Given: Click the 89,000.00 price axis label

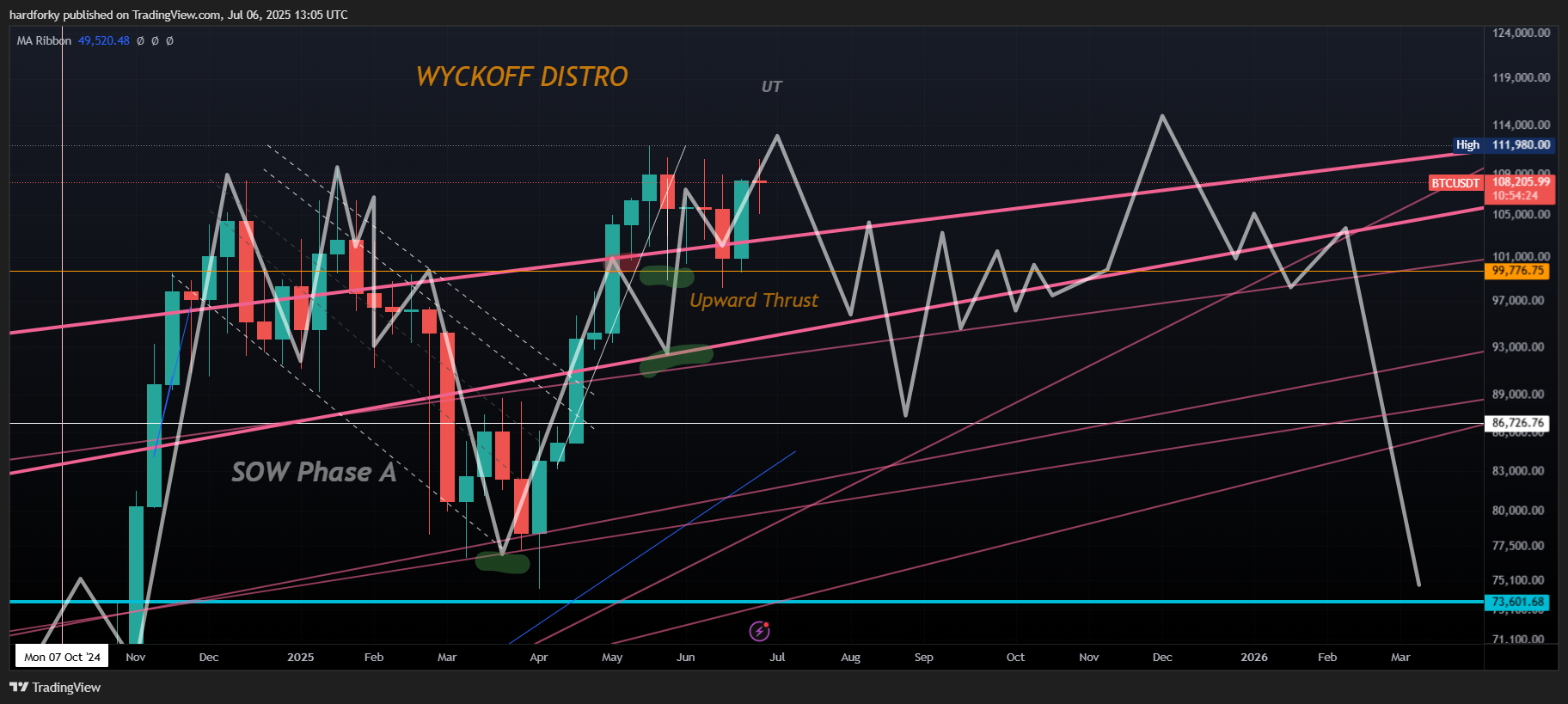Looking at the screenshot, I should click(x=1518, y=394).
